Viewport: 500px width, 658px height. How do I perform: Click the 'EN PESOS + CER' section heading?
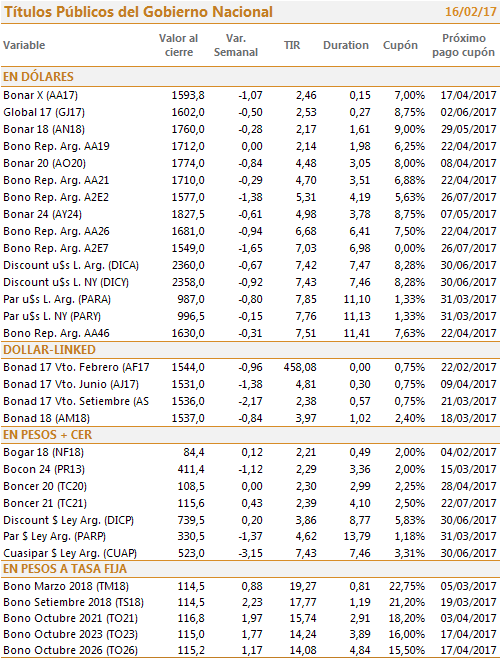point(47,435)
